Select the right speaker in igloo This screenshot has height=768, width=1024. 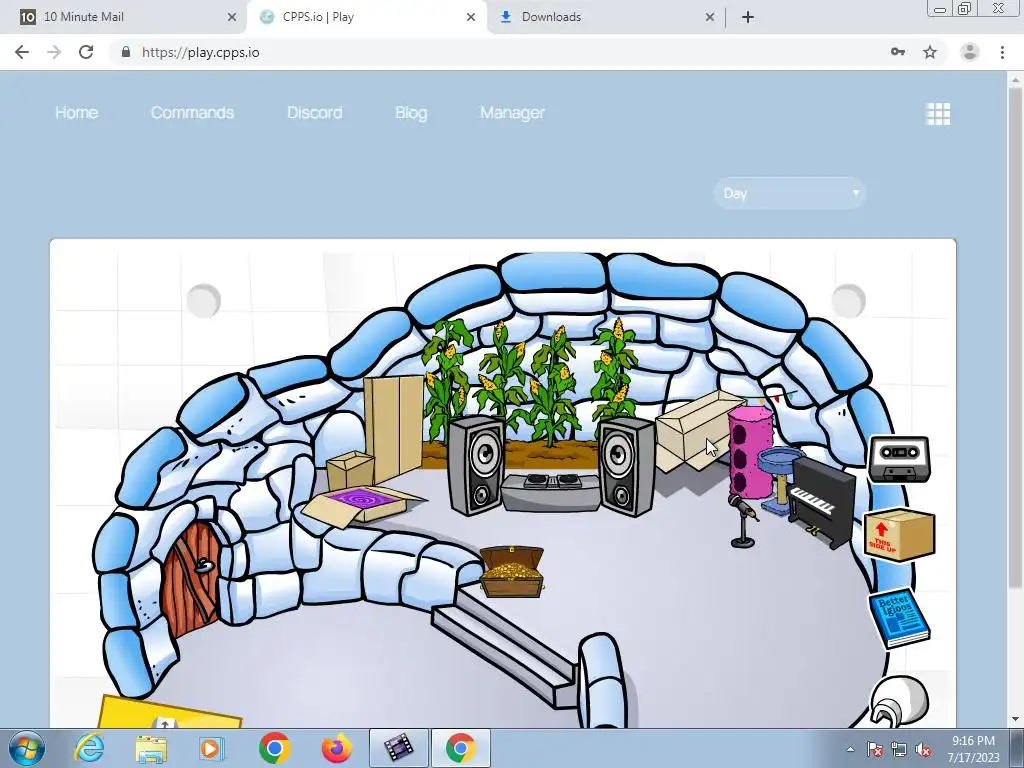pyautogui.click(x=626, y=466)
